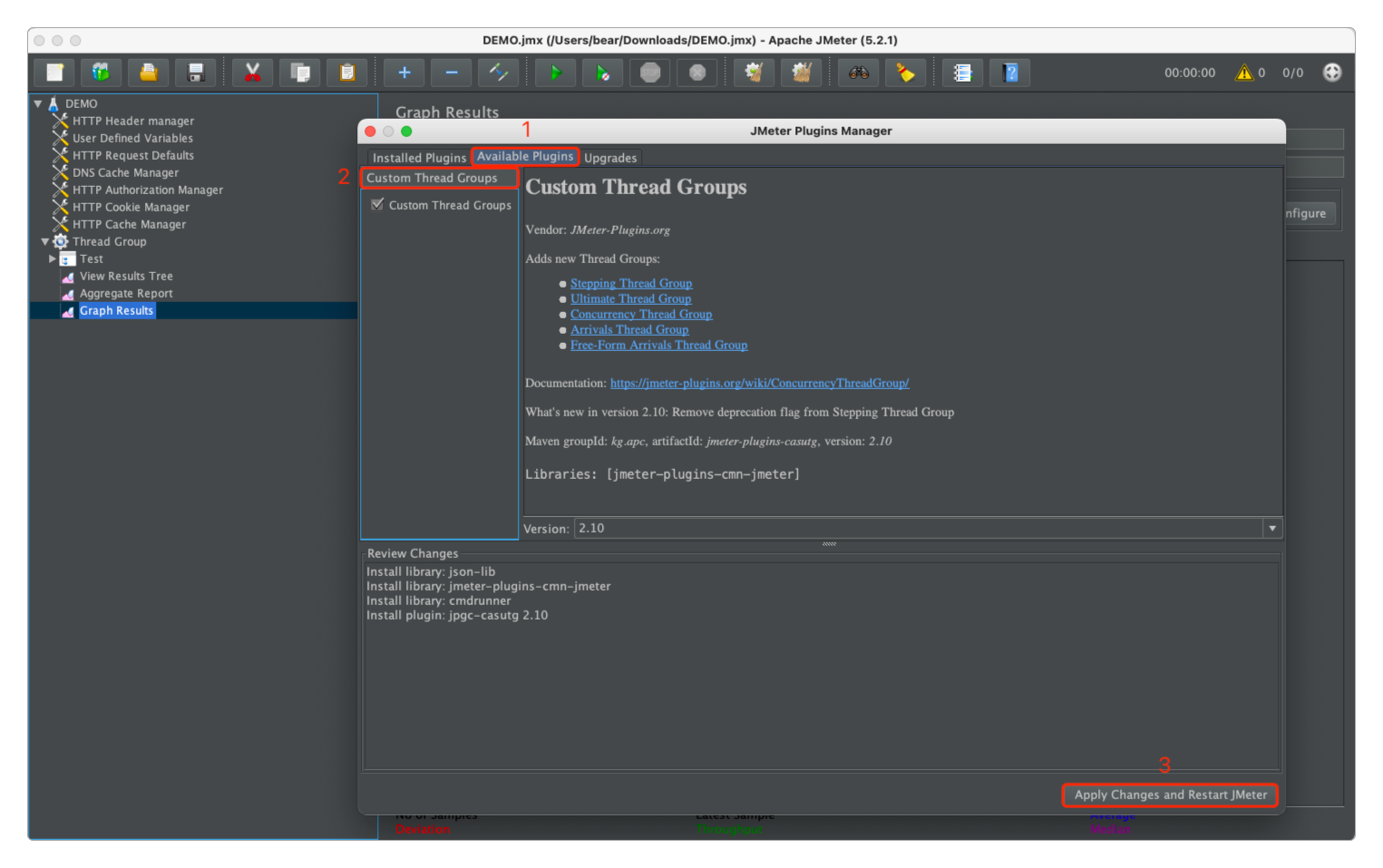1383x868 pixels.
Task: Start the test with the green play icon
Action: click(556, 73)
